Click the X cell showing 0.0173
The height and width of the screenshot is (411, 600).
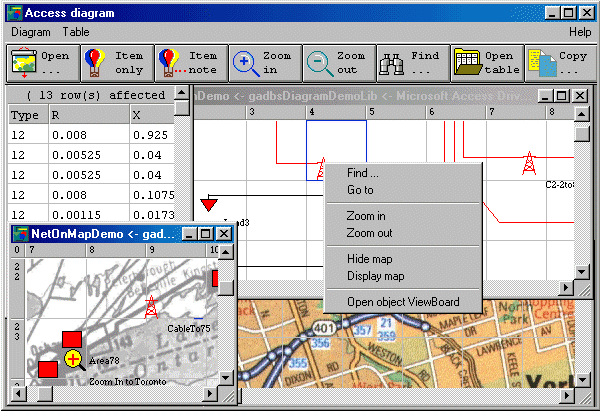[x=152, y=215]
